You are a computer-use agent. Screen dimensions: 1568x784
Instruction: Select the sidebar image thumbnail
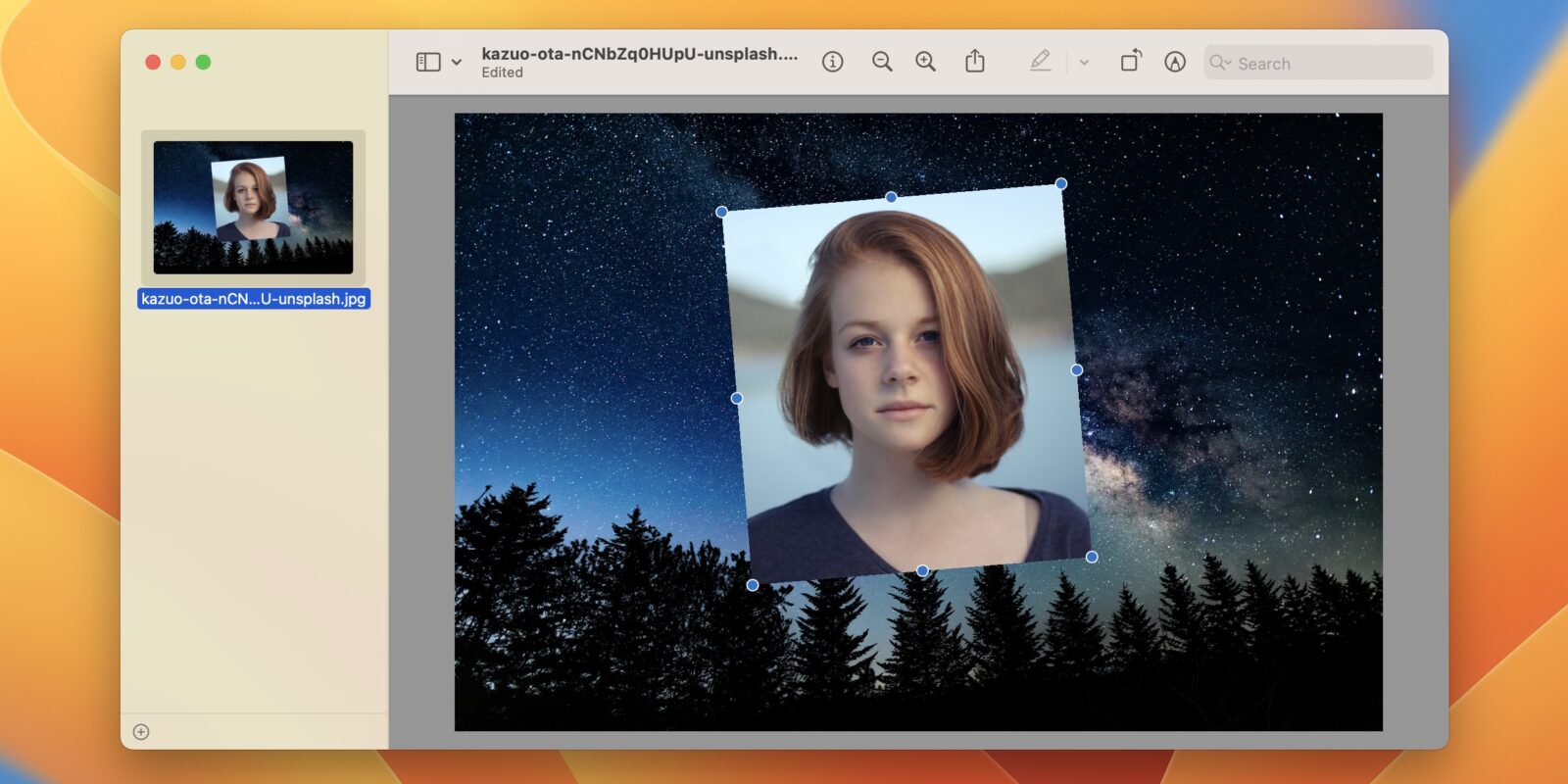[253, 207]
